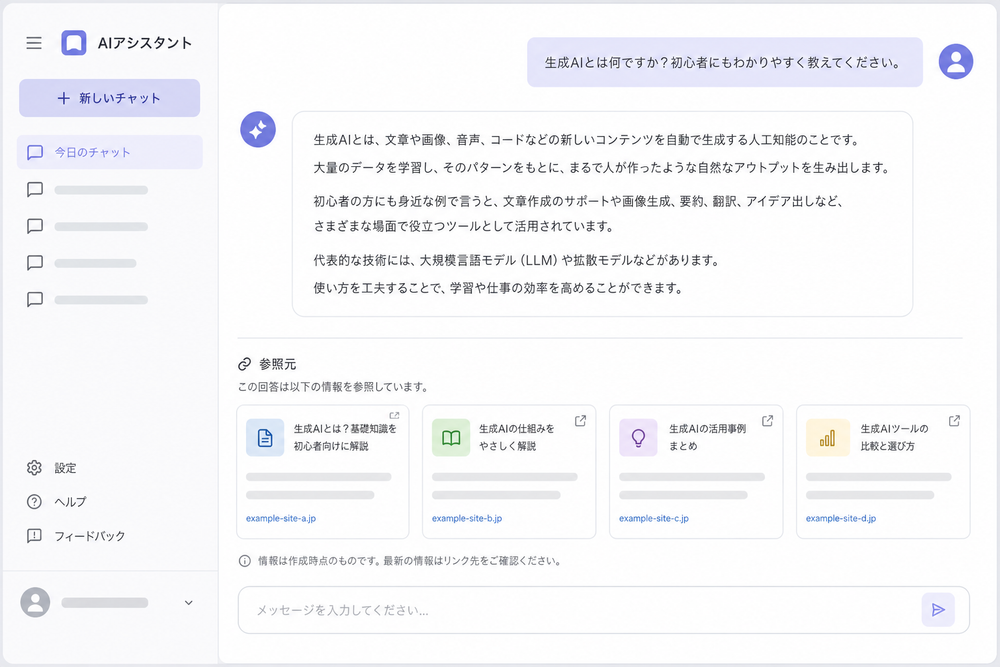The width and height of the screenshot is (1000, 667).
Task: Open external link on 基礎知識 card
Action: pyautogui.click(x=394, y=416)
